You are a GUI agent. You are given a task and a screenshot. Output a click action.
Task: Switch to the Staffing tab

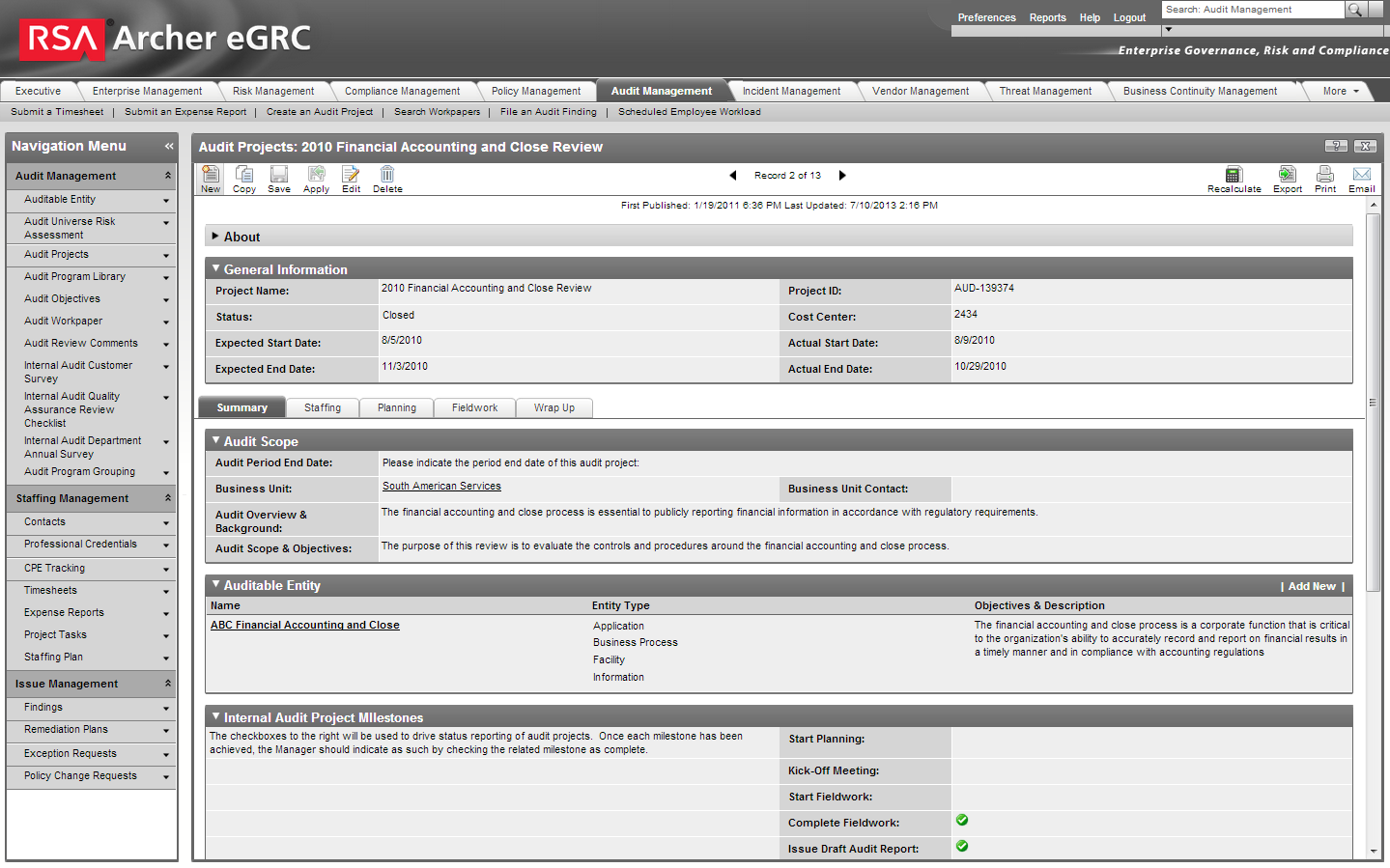(x=323, y=407)
